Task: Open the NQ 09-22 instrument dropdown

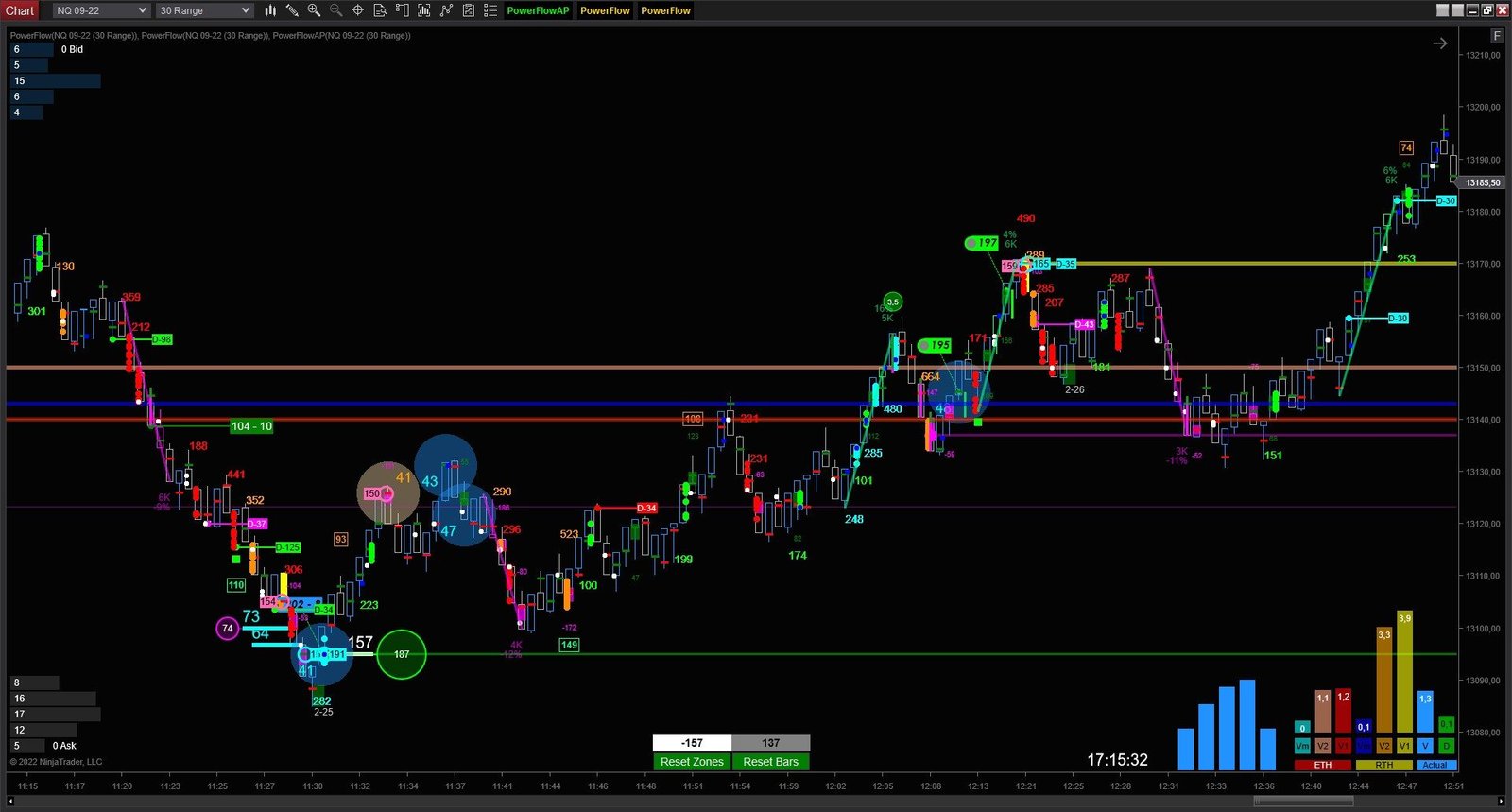Action: pos(100,10)
